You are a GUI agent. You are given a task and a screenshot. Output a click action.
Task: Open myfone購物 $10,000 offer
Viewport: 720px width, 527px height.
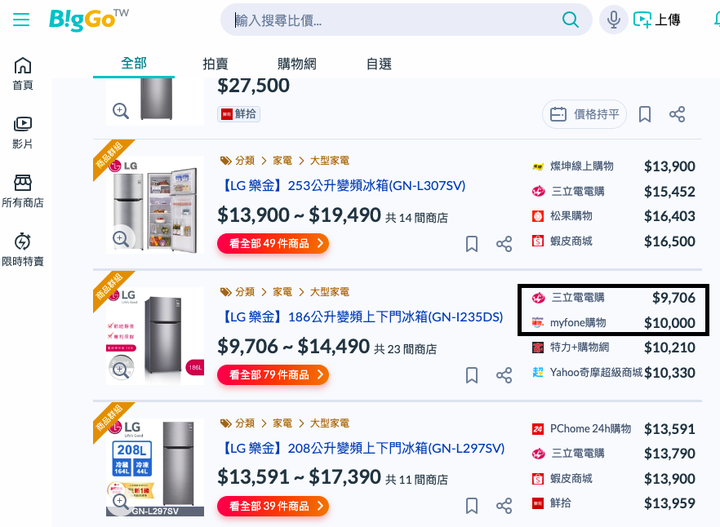pyautogui.click(x=613, y=323)
